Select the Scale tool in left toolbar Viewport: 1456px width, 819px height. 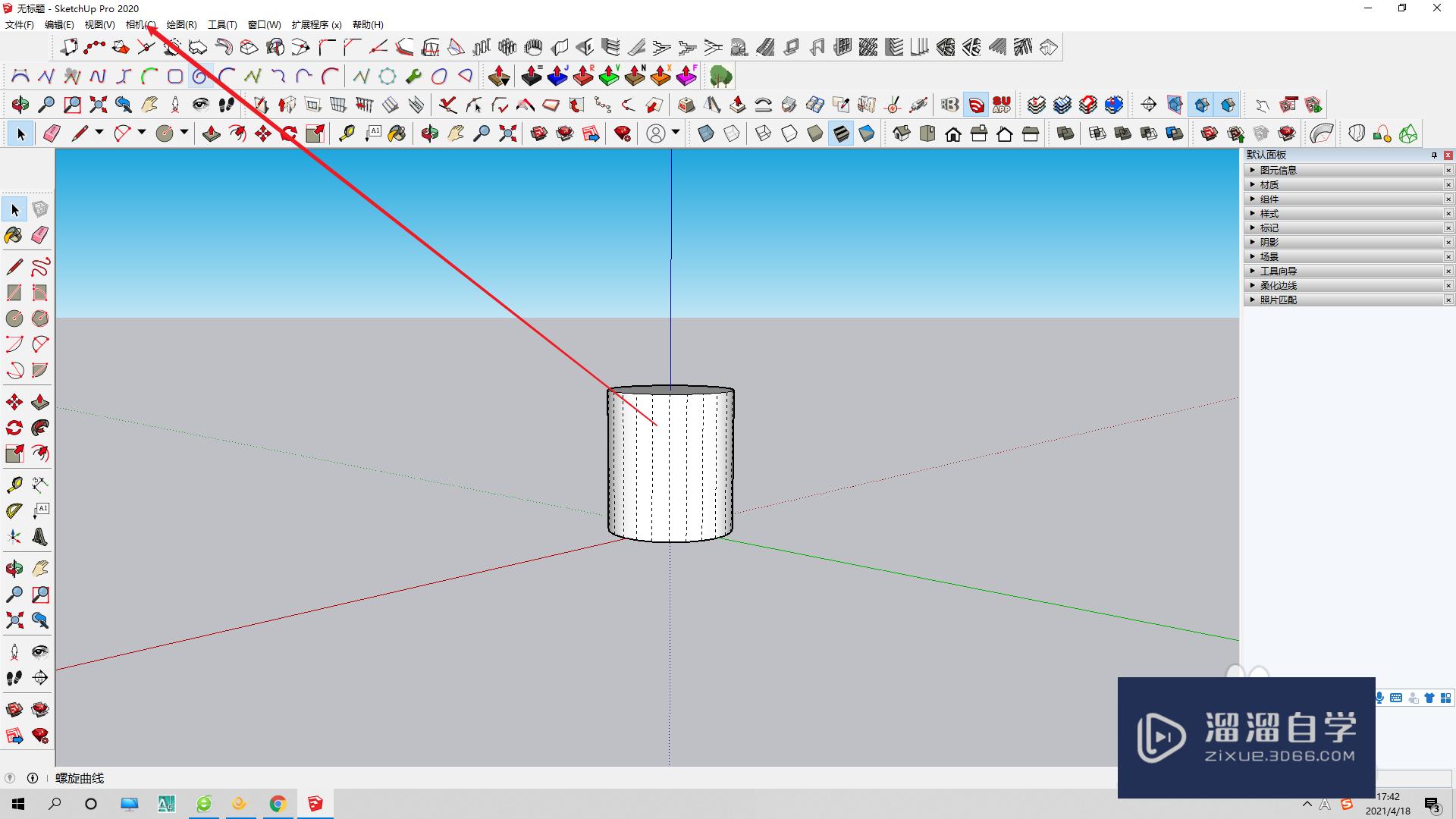pos(14,453)
